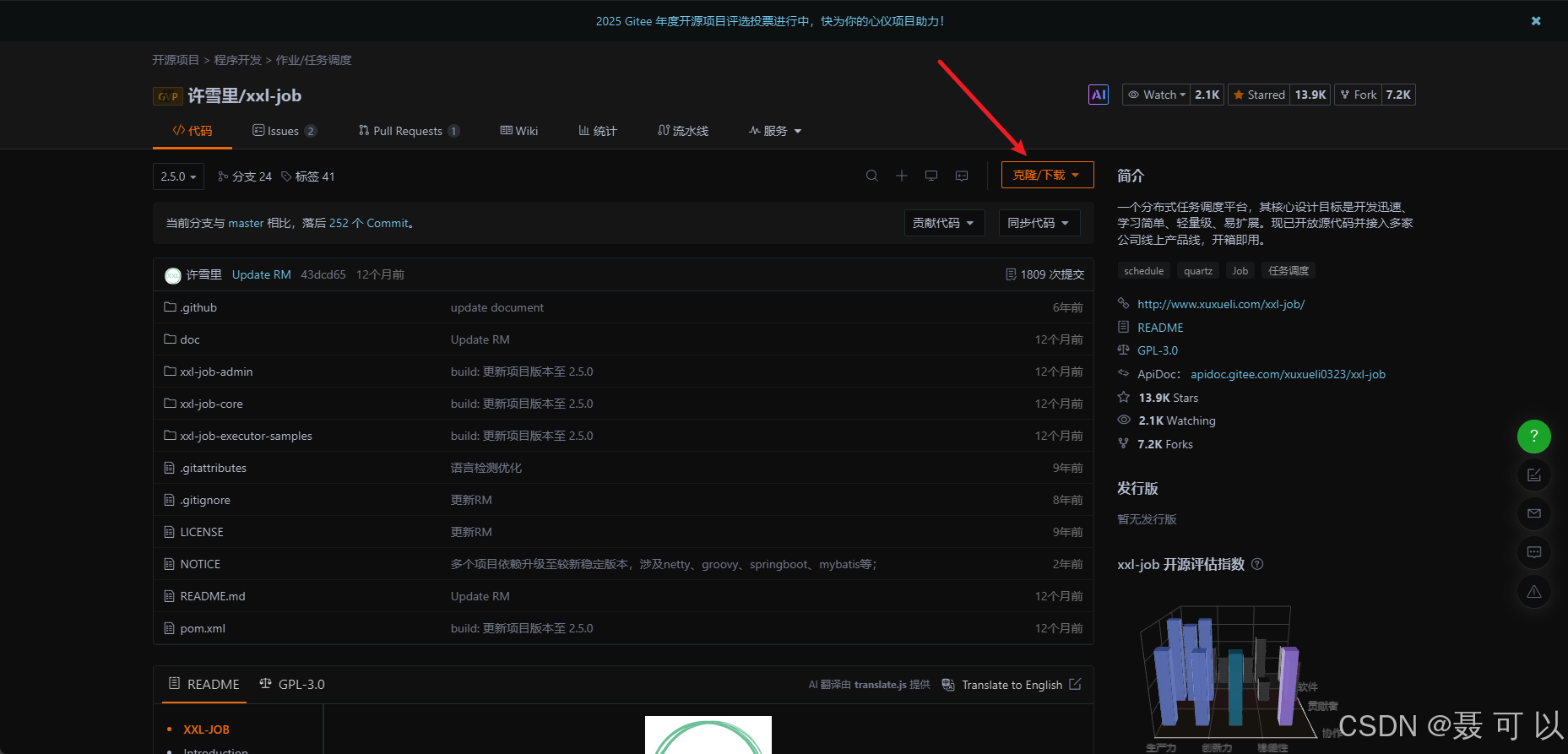Switch to the Pull Requests tab
Image resolution: width=1568 pixels, height=754 pixels.
click(409, 131)
